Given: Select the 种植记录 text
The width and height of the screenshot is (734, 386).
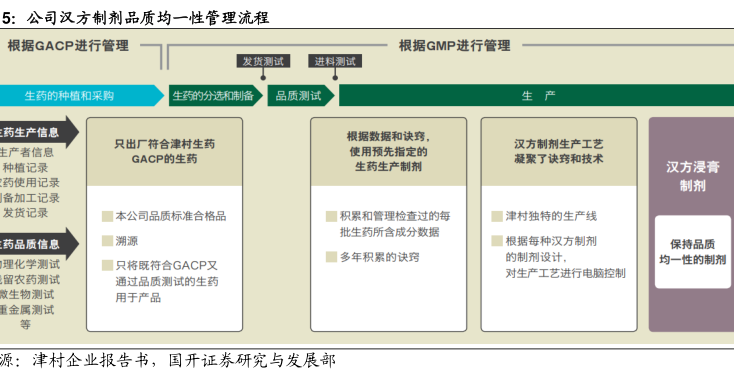Looking at the screenshot, I should (x=25, y=168).
